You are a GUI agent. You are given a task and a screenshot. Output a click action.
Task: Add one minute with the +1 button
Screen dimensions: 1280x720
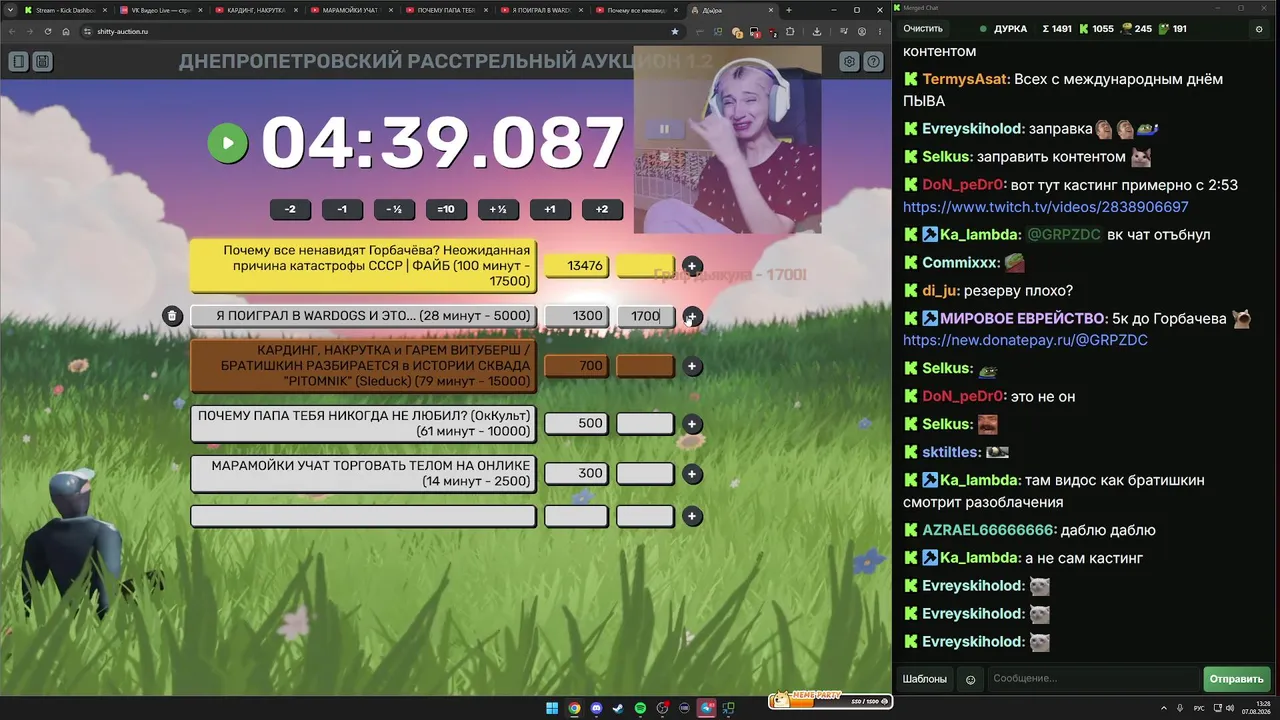[x=550, y=209]
